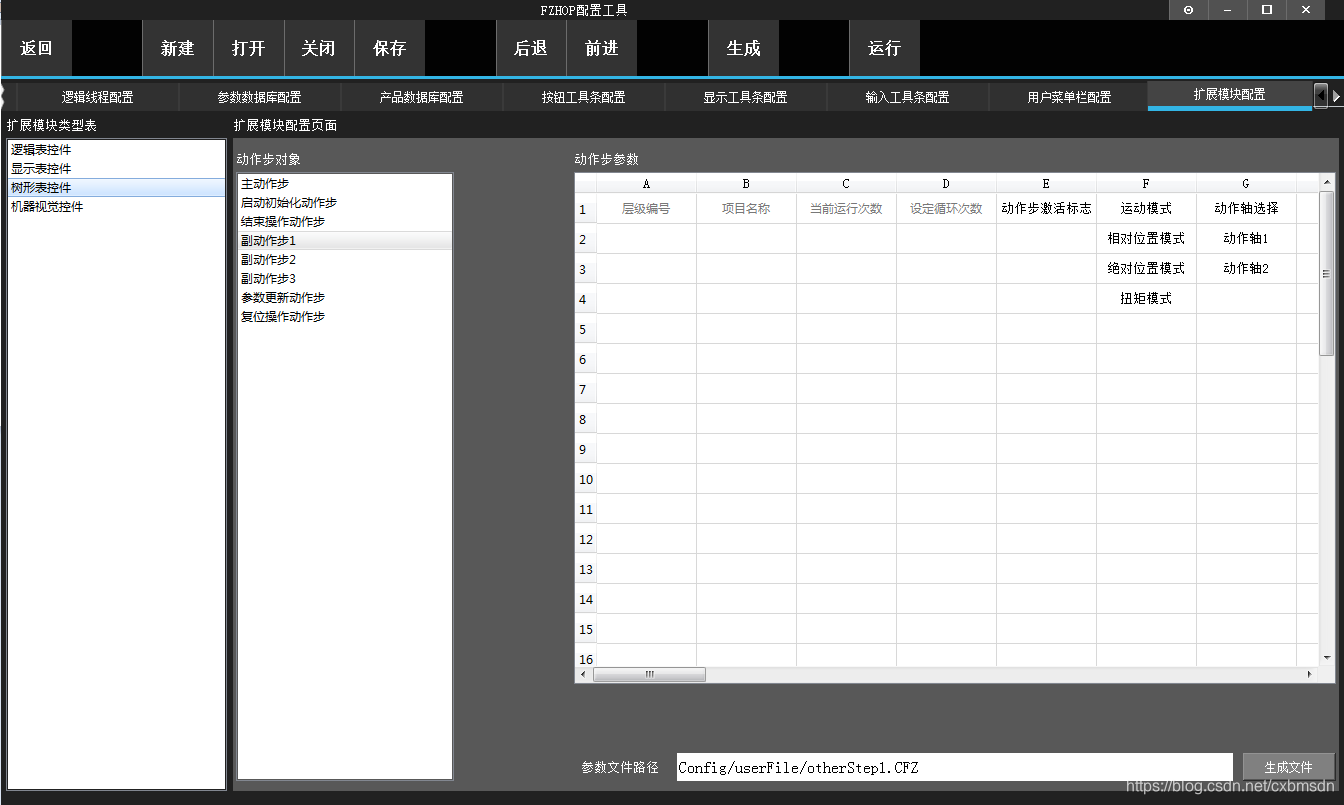Click the 动作轴选择 cell
This screenshot has width=1344, height=805.
[1246, 209]
